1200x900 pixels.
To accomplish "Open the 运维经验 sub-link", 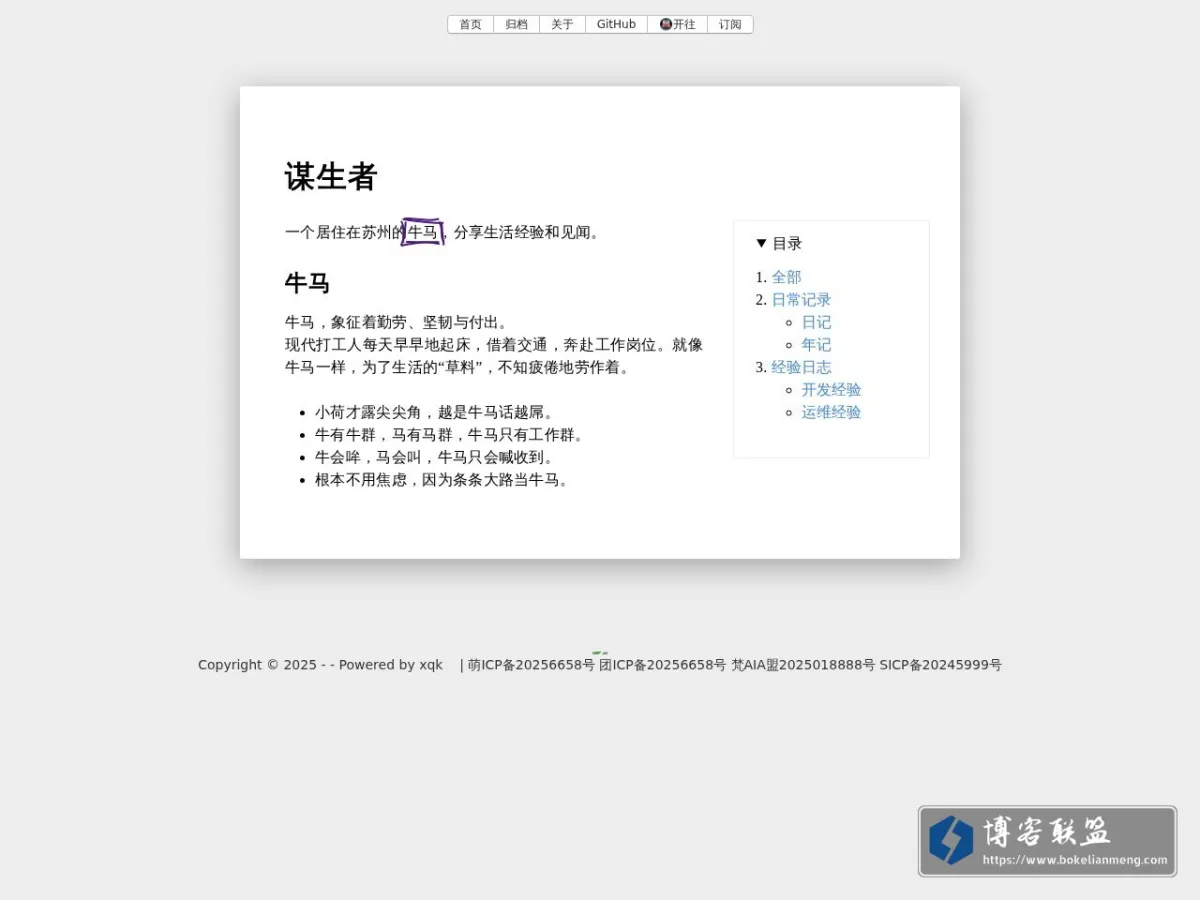I will click(831, 412).
